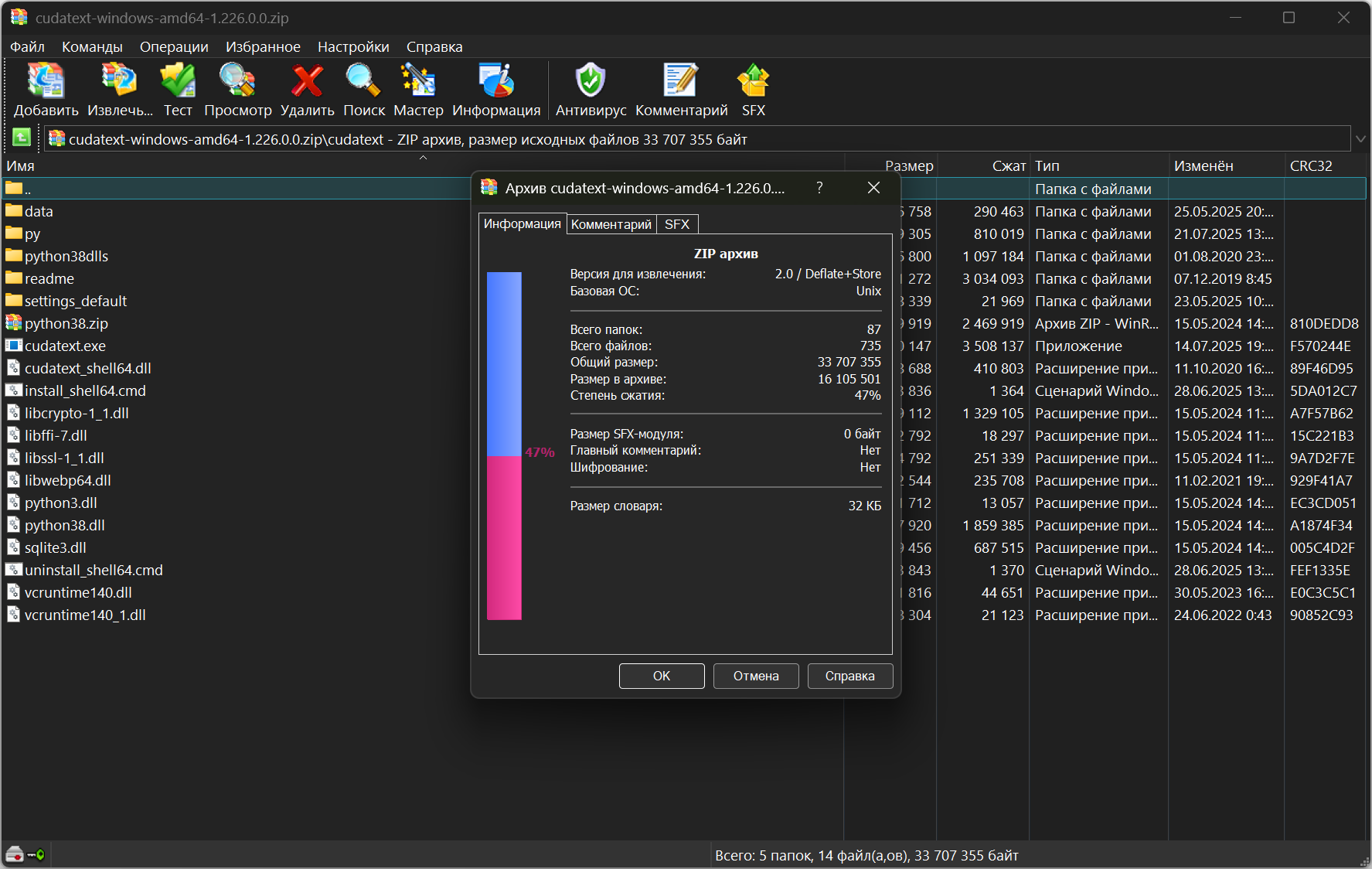The width and height of the screenshot is (1372, 869).
Task: Click CRC32 value 810DEDD8
Action: 1324,323
